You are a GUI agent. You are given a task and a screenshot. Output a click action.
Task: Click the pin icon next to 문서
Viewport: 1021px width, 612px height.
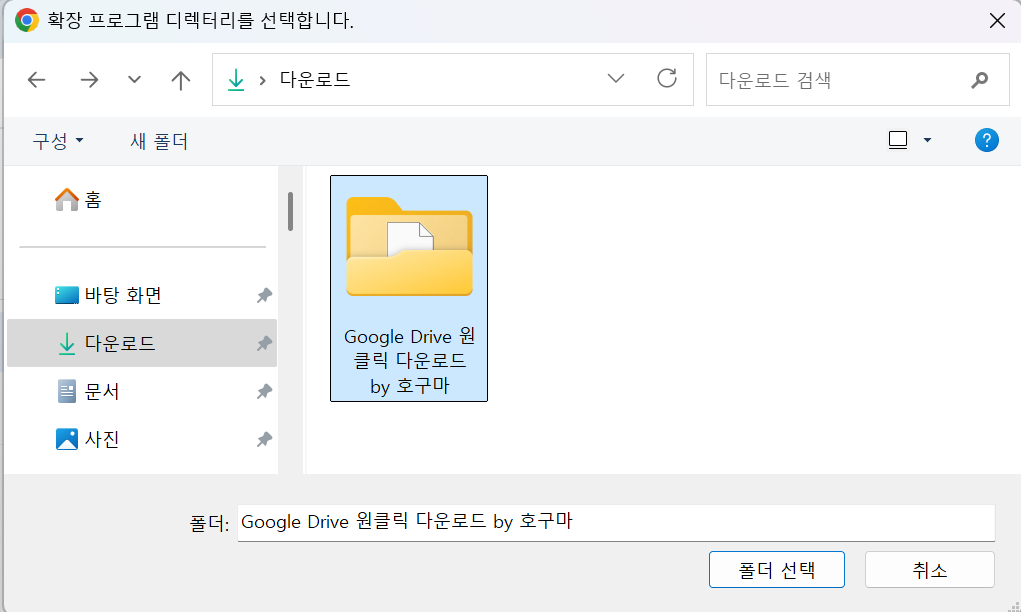pyautogui.click(x=264, y=391)
